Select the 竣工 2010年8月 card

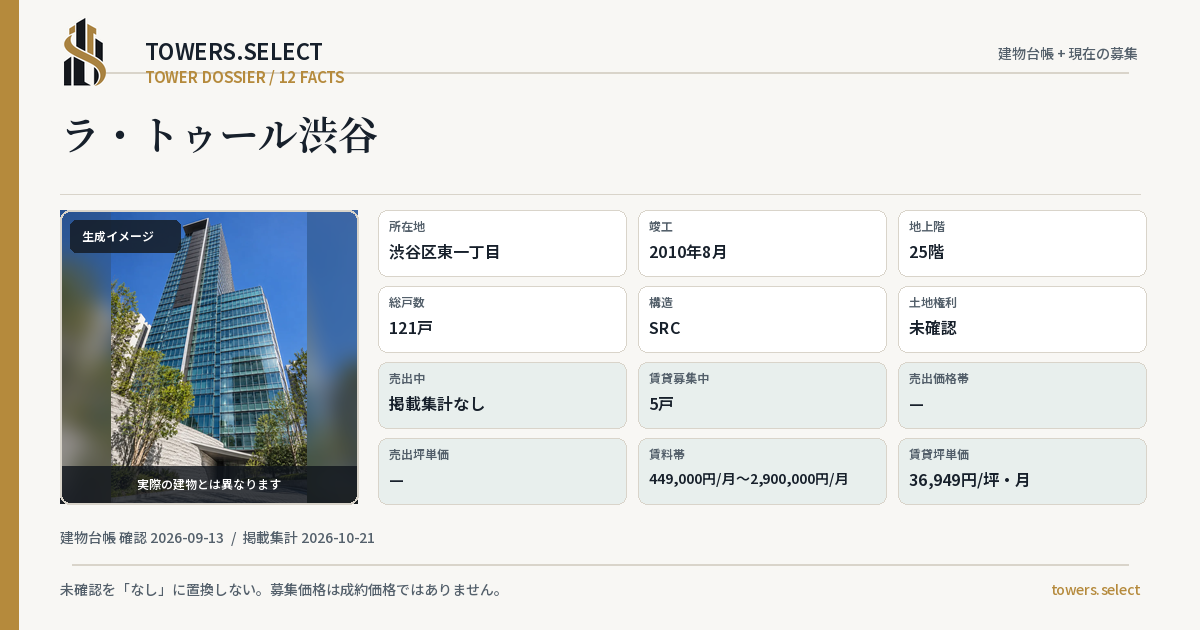tap(762, 243)
